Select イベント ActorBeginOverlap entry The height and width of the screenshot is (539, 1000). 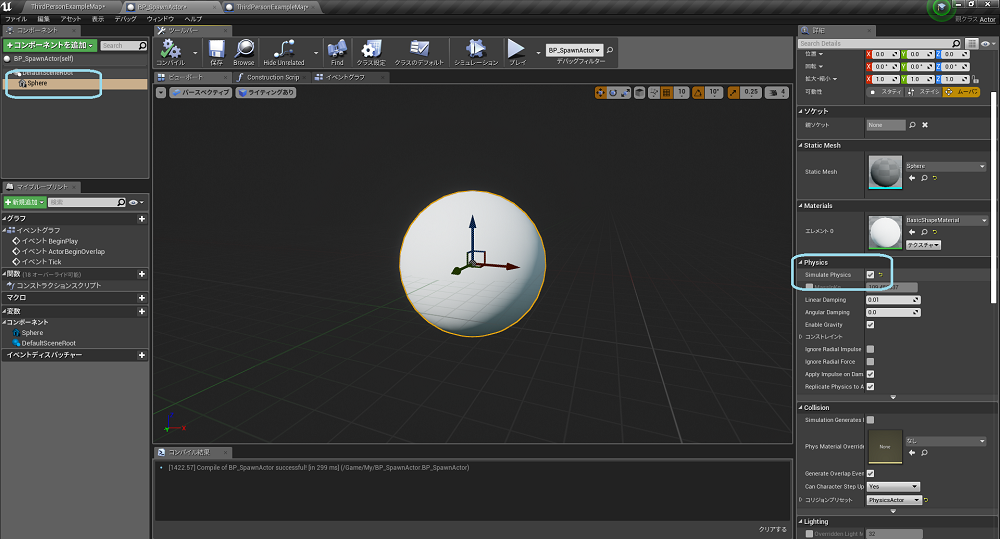pyautogui.click(x=63, y=251)
